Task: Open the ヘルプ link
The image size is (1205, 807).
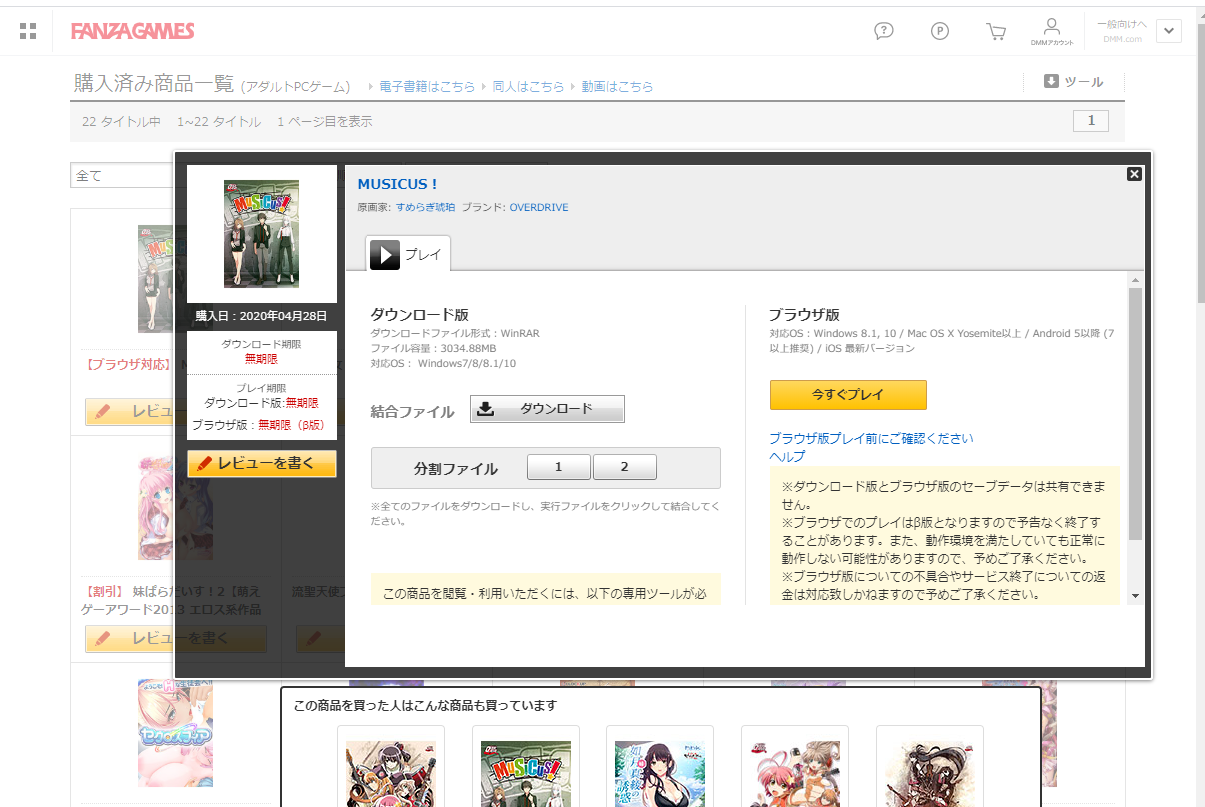Action: tap(787, 456)
